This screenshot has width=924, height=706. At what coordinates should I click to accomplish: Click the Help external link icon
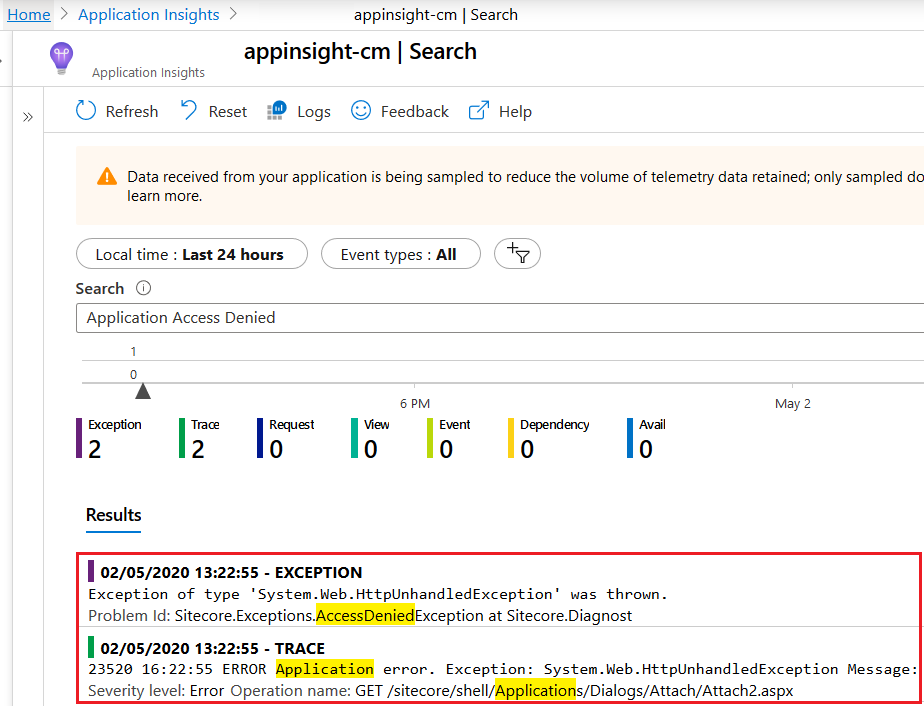[x=478, y=110]
